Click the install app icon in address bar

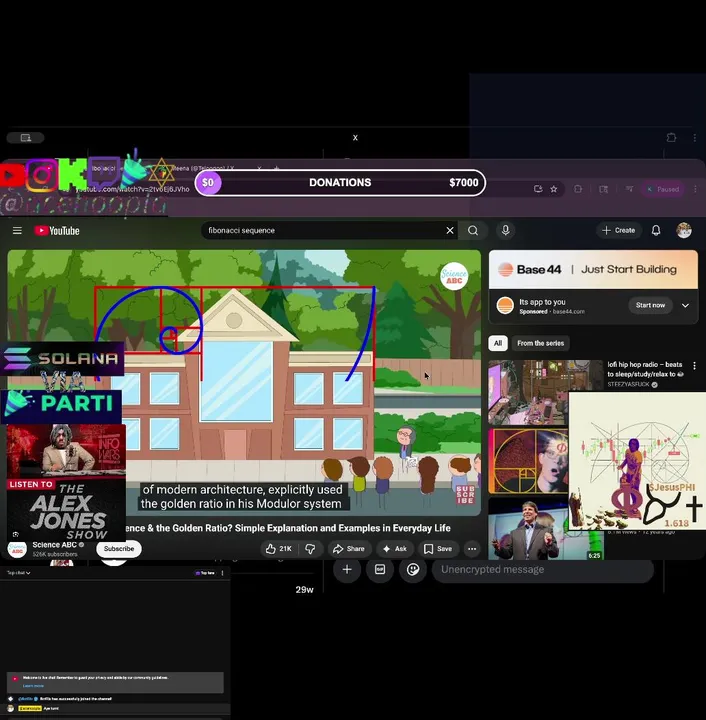538,189
